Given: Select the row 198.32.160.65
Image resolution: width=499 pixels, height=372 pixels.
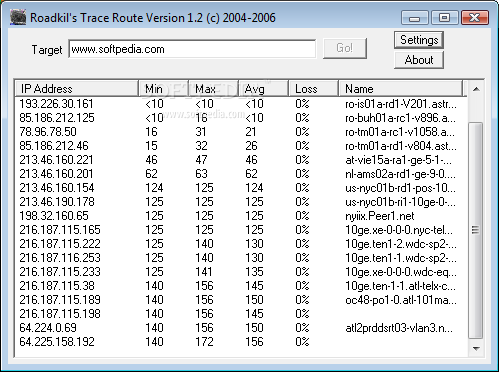Looking at the screenshot, I should tap(241, 216).
